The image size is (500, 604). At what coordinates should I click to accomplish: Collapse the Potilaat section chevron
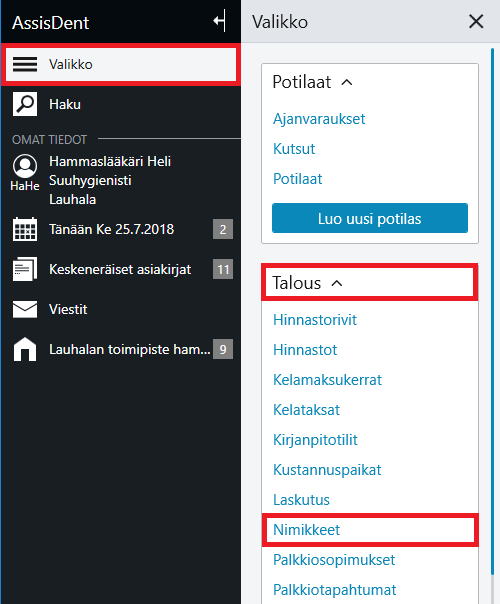tap(347, 82)
